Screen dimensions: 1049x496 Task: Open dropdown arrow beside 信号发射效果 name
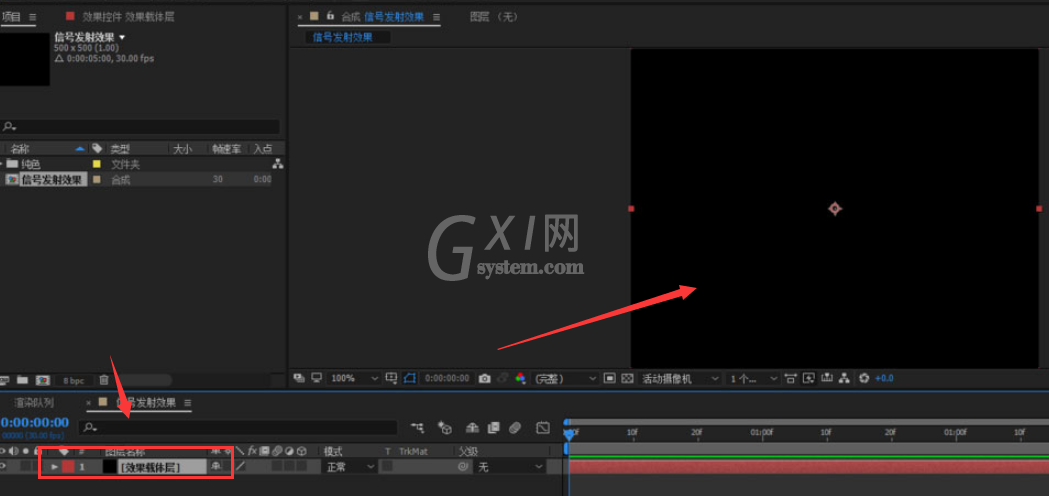click(x=122, y=38)
